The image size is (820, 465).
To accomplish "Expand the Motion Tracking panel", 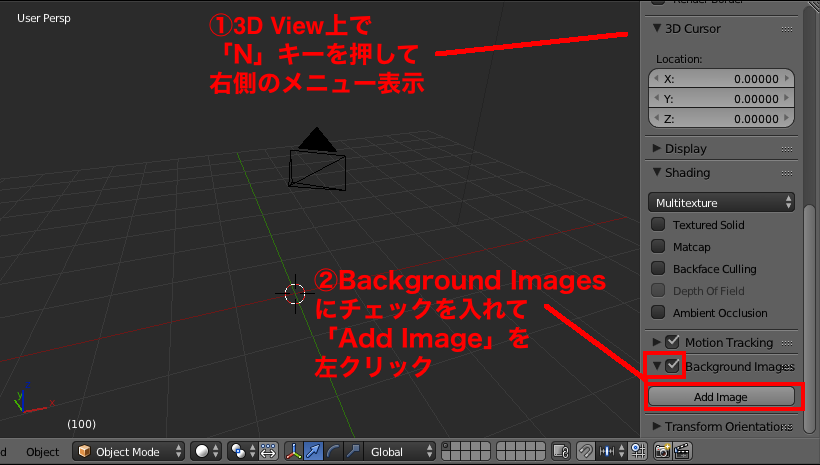I will point(657,342).
